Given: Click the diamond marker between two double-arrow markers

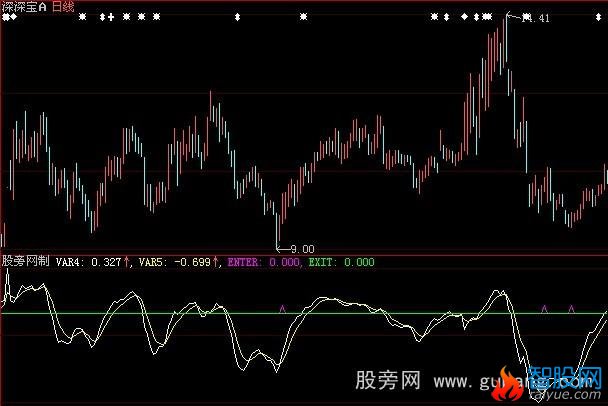Looking at the screenshot, I should click(x=464, y=17).
